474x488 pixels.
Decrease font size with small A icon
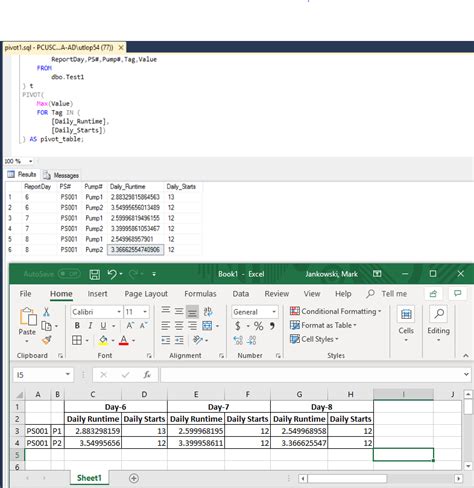[143, 326]
